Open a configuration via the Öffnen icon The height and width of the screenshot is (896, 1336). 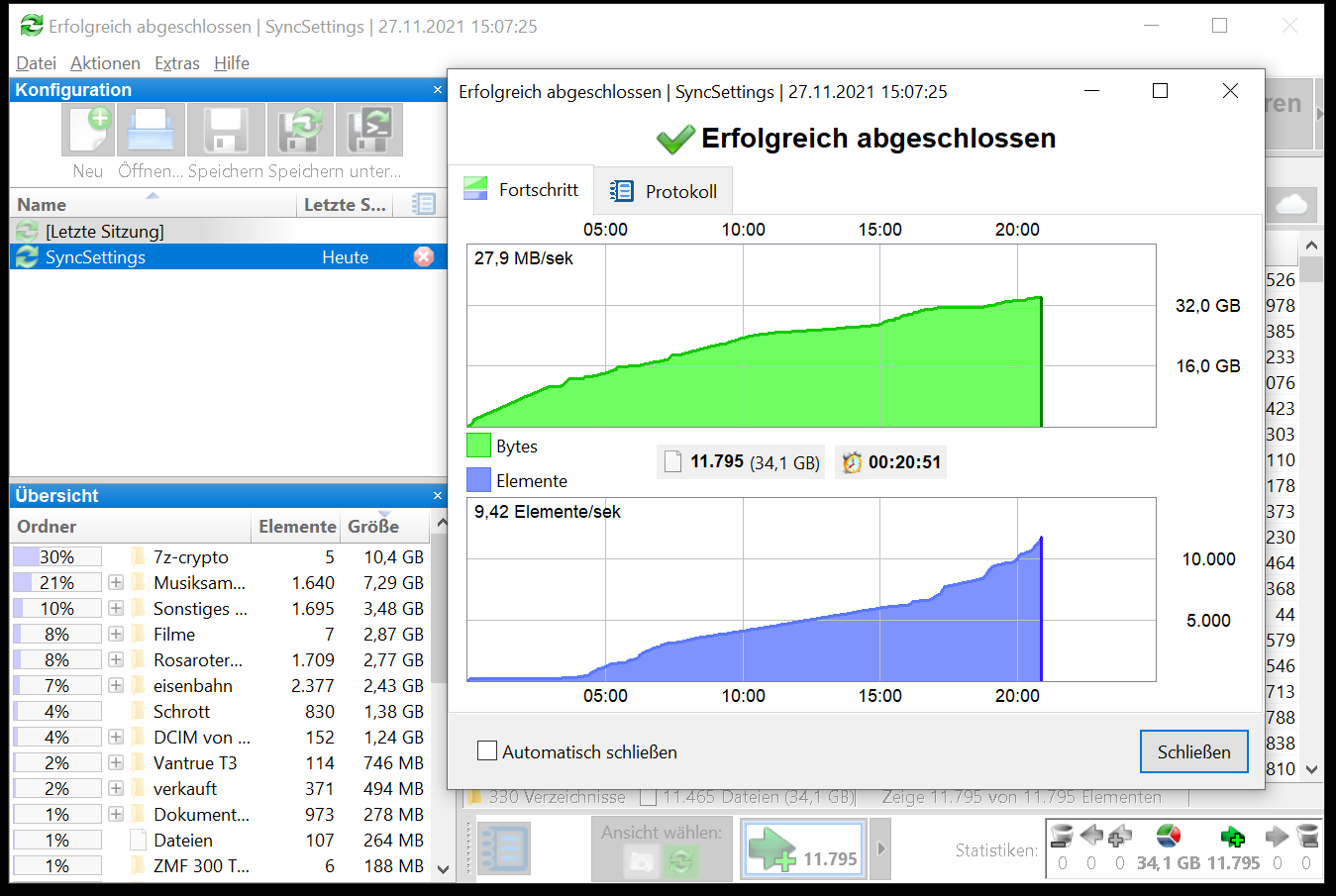click(151, 129)
